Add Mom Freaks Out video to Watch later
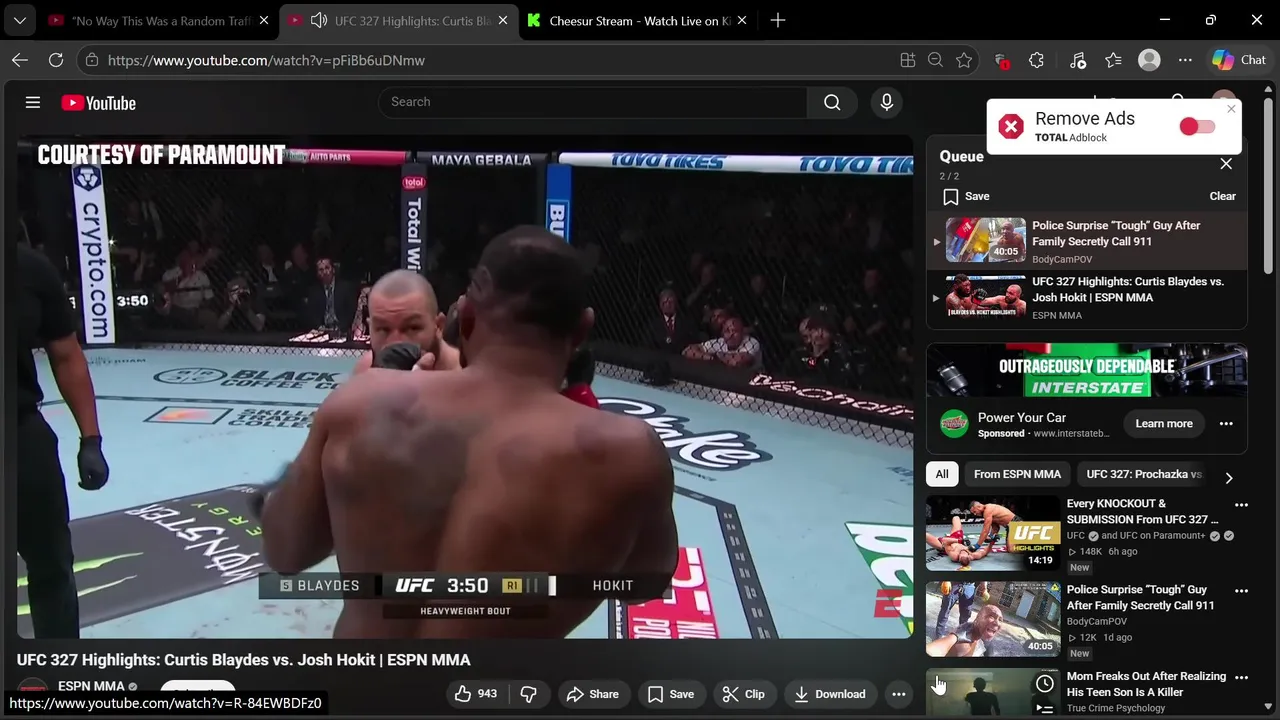 tap(1044, 684)
